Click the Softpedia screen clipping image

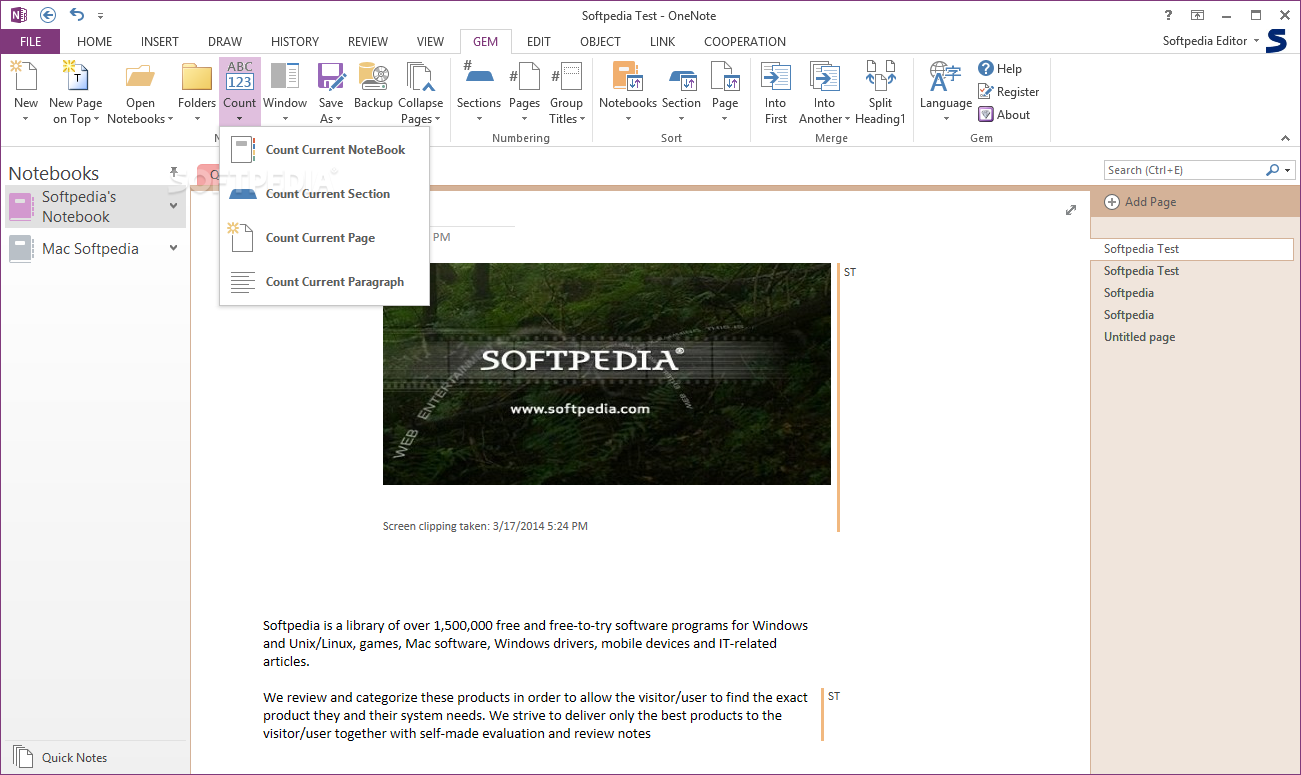[607, 374]
